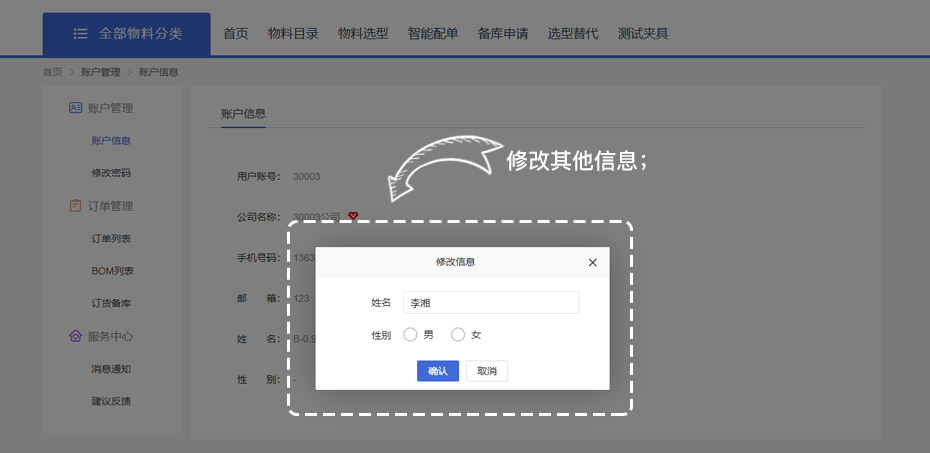Close the 修改信息 dialog with X
The image size is (930, 453).
tap(593, 262)
